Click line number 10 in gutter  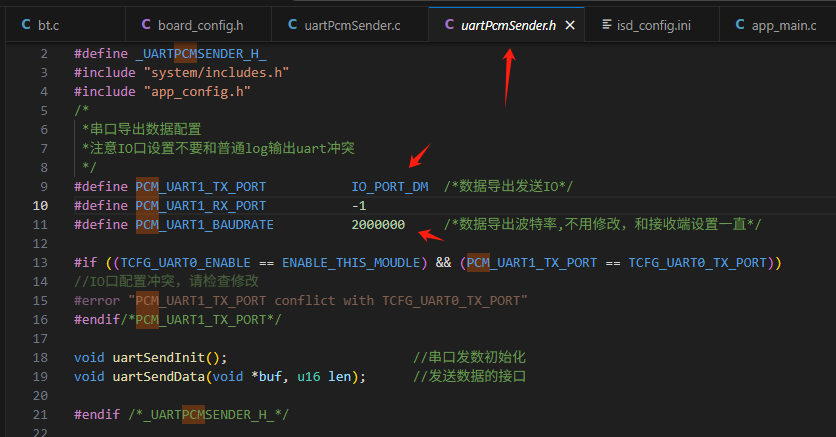tap(40, 206)
